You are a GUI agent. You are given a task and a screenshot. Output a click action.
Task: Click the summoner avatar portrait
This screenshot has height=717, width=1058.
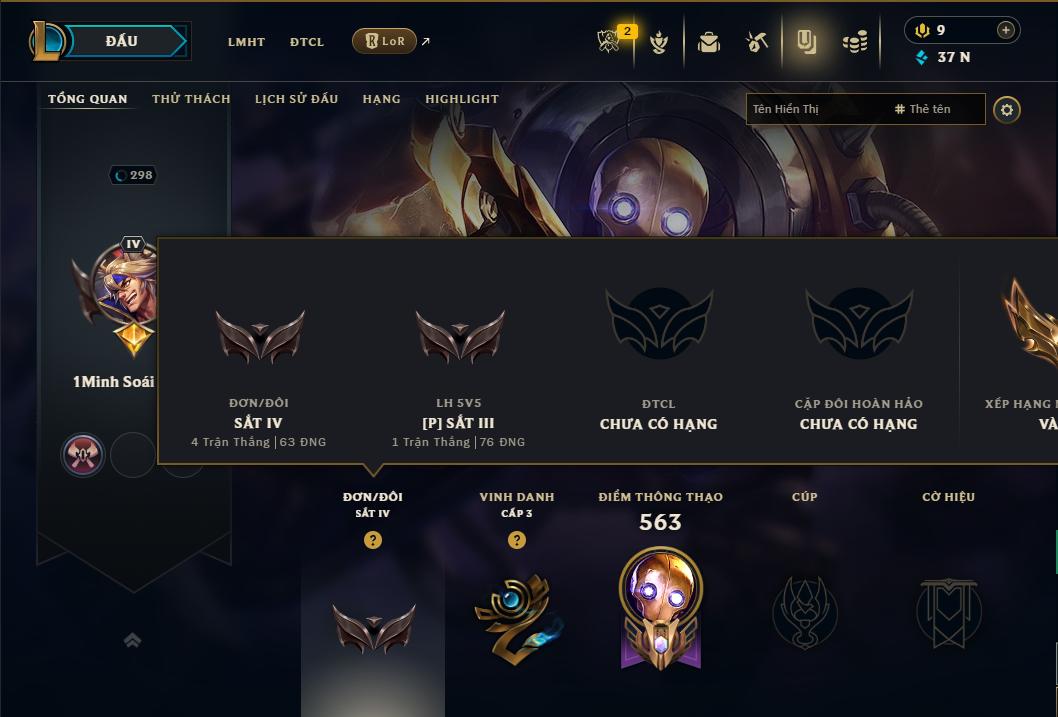[x=128, y=286]
